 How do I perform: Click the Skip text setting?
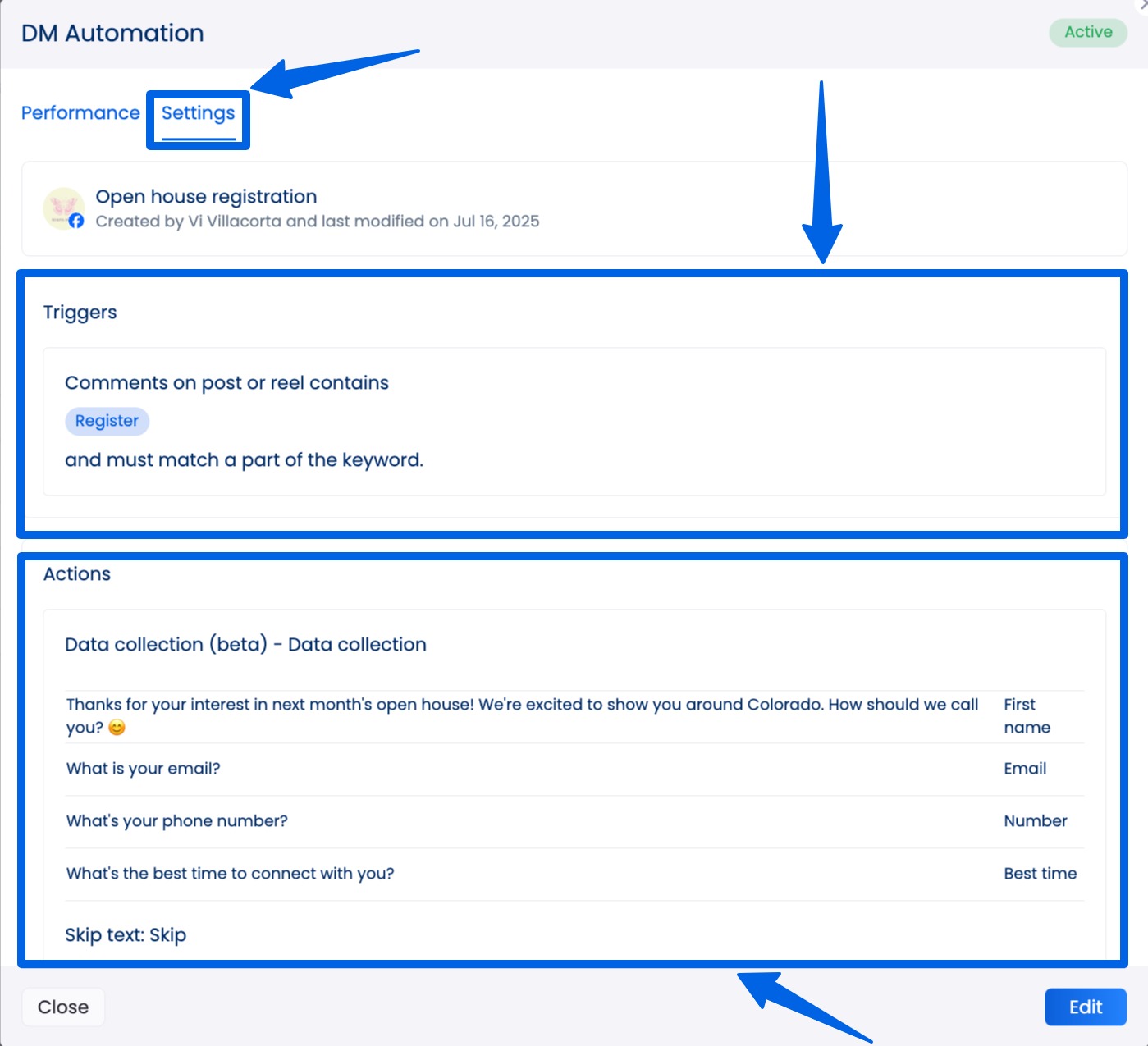(x=126, y=934)
